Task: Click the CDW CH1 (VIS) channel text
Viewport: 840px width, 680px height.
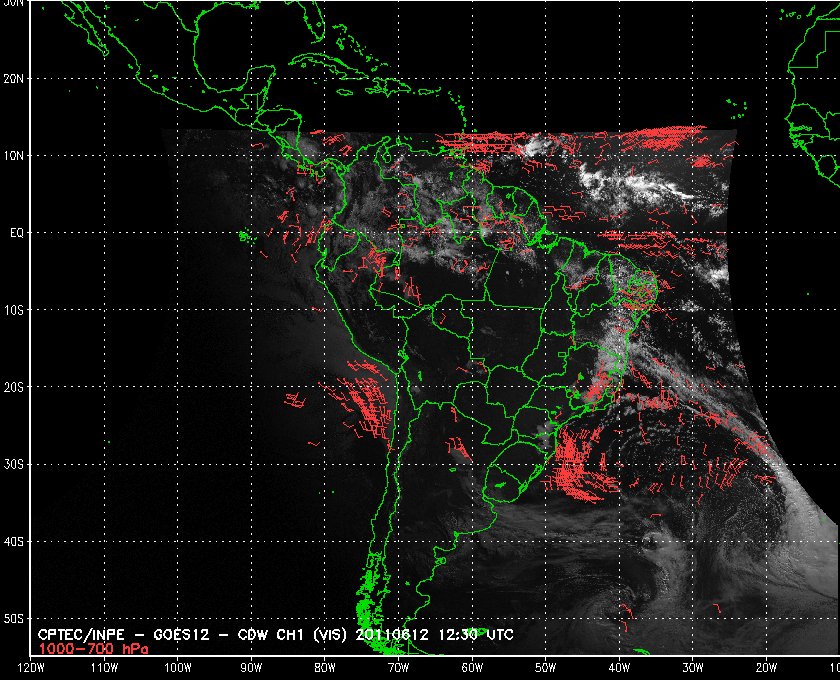Action: (x=294, y=635)
